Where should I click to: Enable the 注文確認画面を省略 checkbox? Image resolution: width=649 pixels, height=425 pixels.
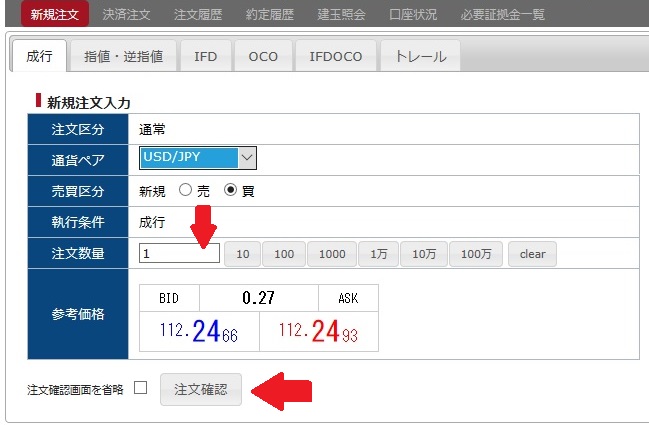tap(140, 388)
